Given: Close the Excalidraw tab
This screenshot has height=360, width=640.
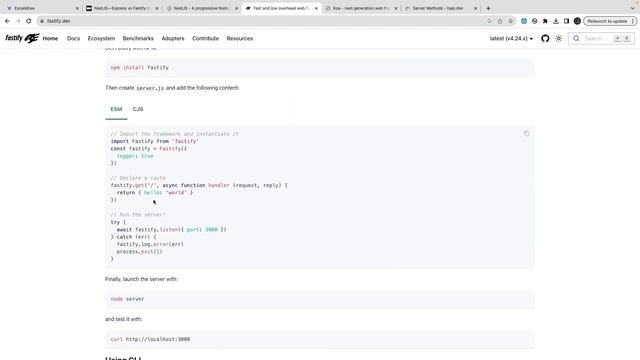Looking at the screenshot, I should point(77,8).
